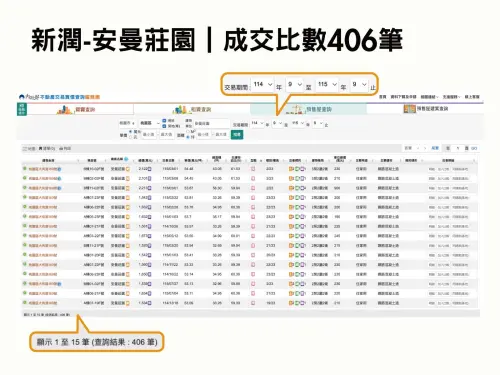The height and width of the screenshot is (375, 500).
Task: Switch to the 預售屋建案查詢 tab
Action: pyautogui.click(x=426, y=109)
